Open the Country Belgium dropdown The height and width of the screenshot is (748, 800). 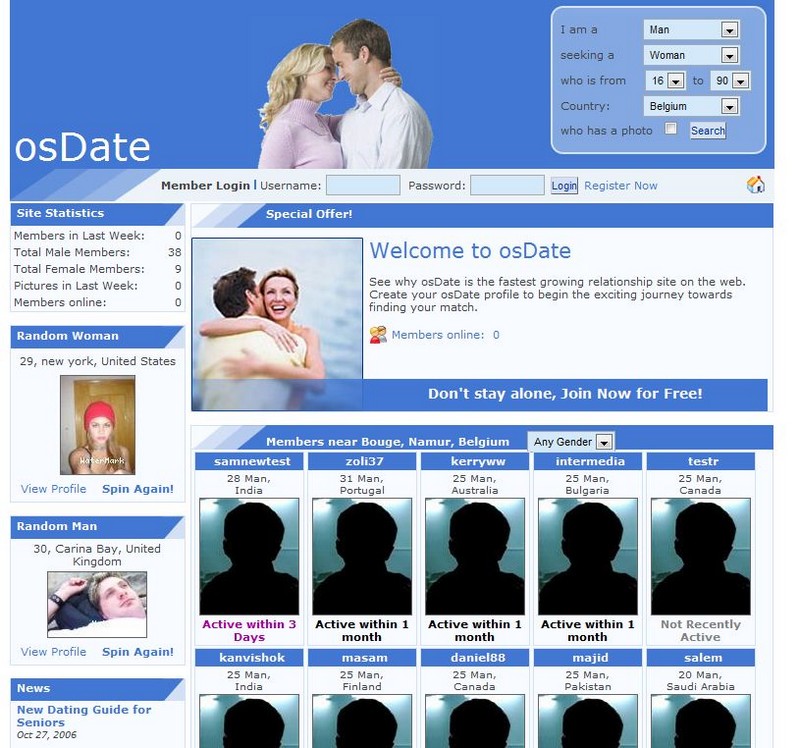click(x=691, y=106)
